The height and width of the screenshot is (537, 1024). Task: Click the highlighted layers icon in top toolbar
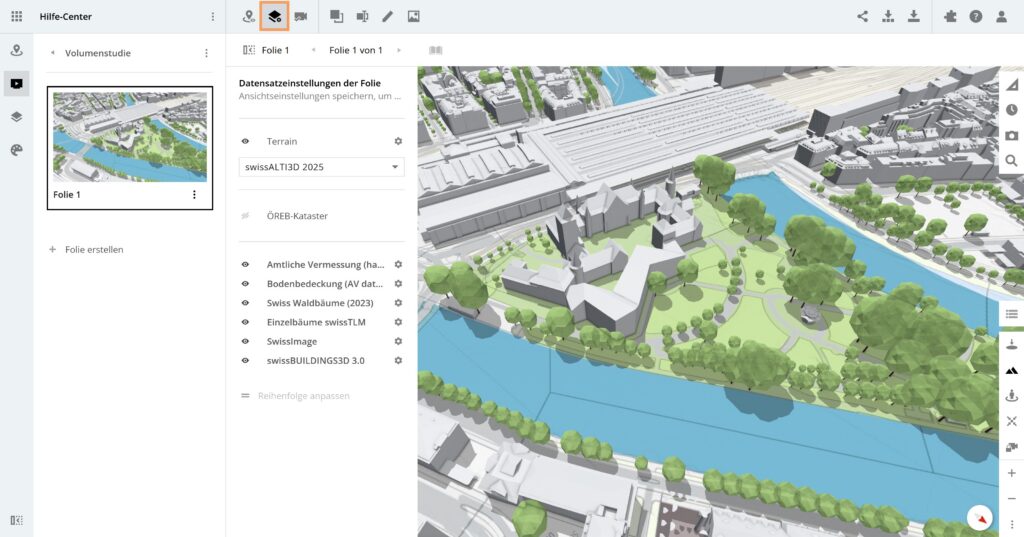[x=274, y=16]
